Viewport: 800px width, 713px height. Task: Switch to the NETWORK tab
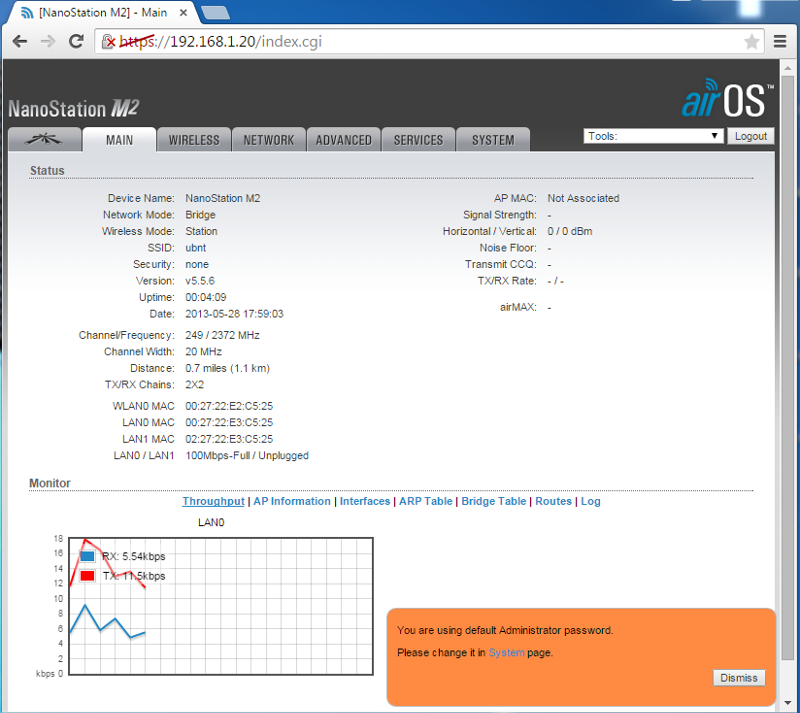coord(268,140)
